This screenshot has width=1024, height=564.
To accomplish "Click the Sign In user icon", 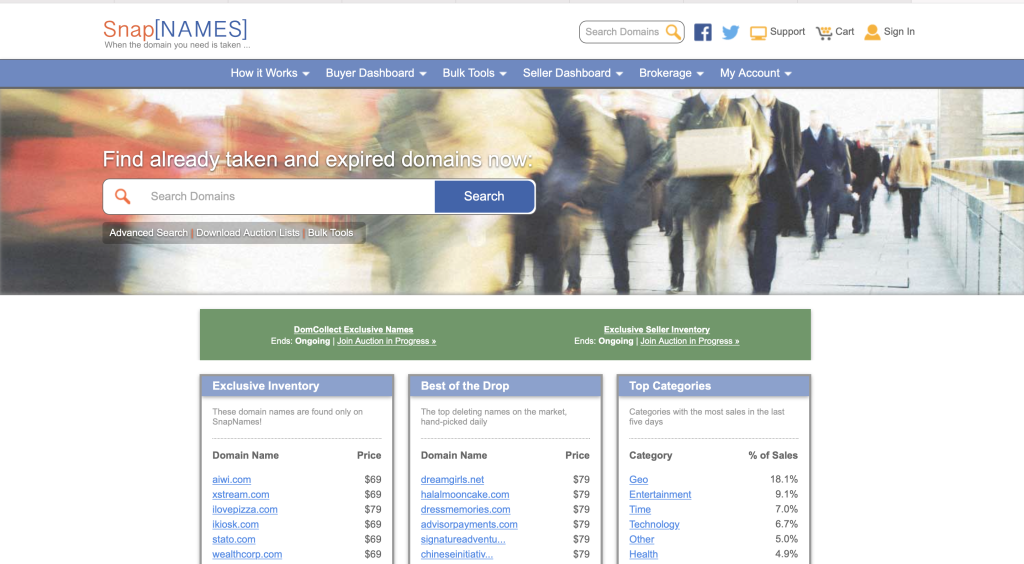I will [x=872, y=32].
